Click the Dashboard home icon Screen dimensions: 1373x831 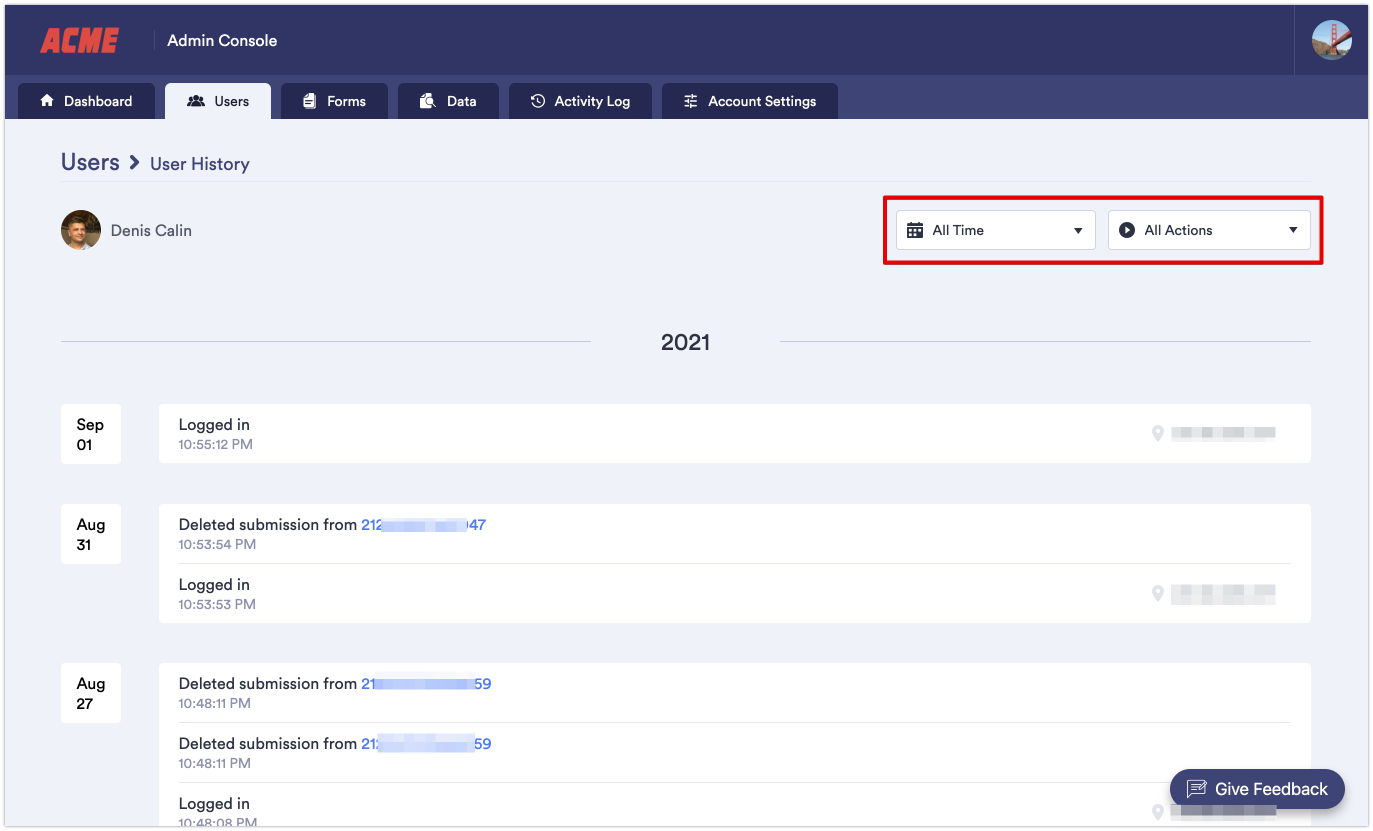tap(46, 101)
